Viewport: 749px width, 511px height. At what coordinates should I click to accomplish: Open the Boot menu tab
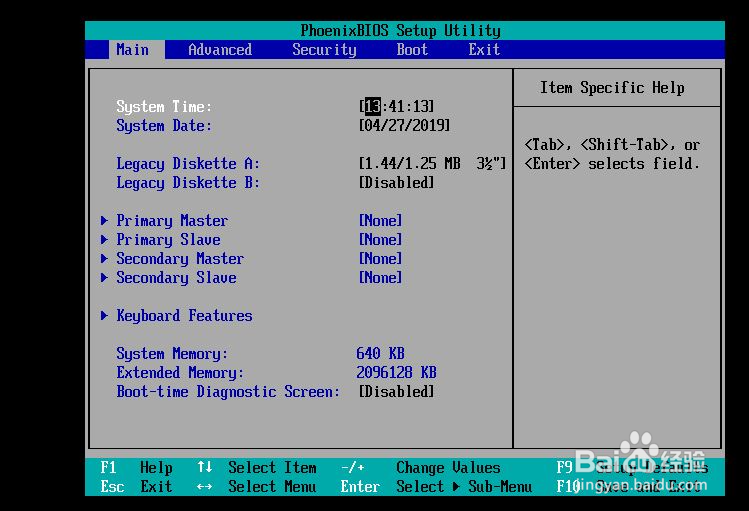pyautogui.click(x=412, y=50)
